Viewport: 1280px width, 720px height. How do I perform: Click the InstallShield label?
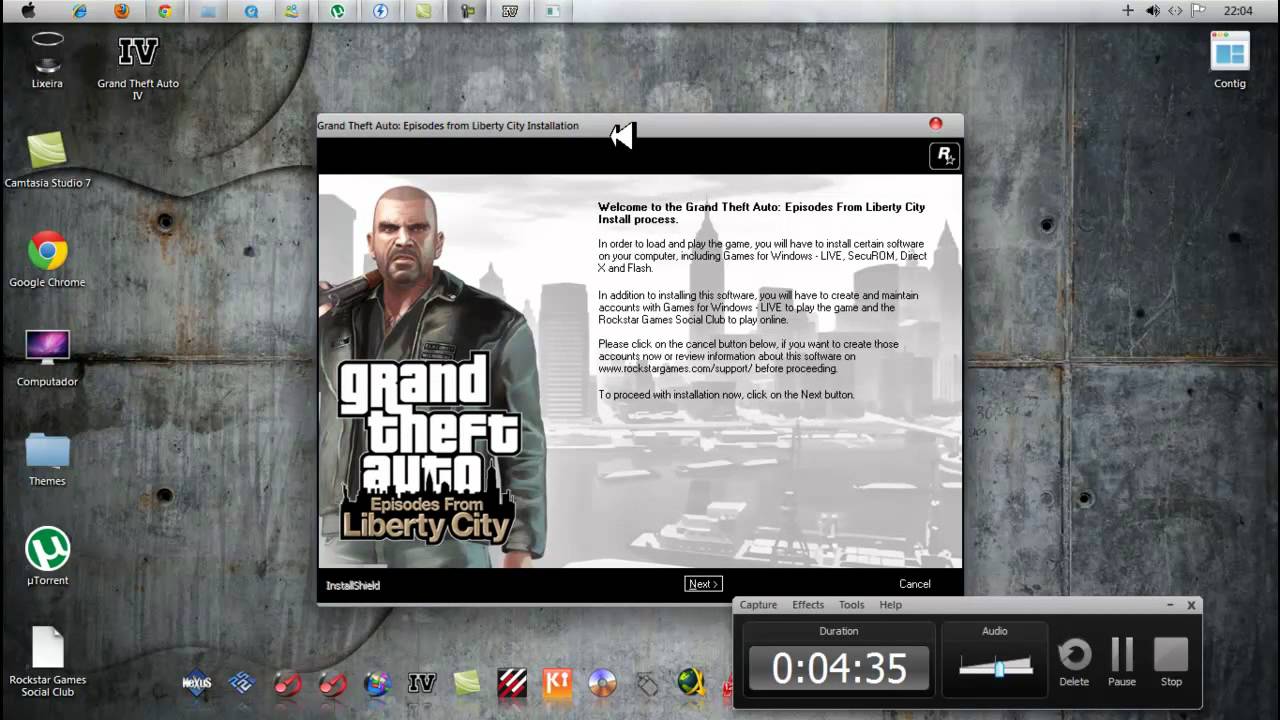(x=353, y=585)
